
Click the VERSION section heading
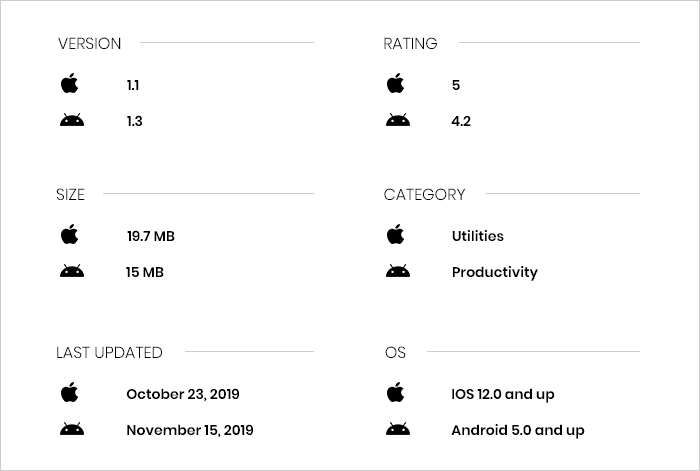click(x=90, y=44)
